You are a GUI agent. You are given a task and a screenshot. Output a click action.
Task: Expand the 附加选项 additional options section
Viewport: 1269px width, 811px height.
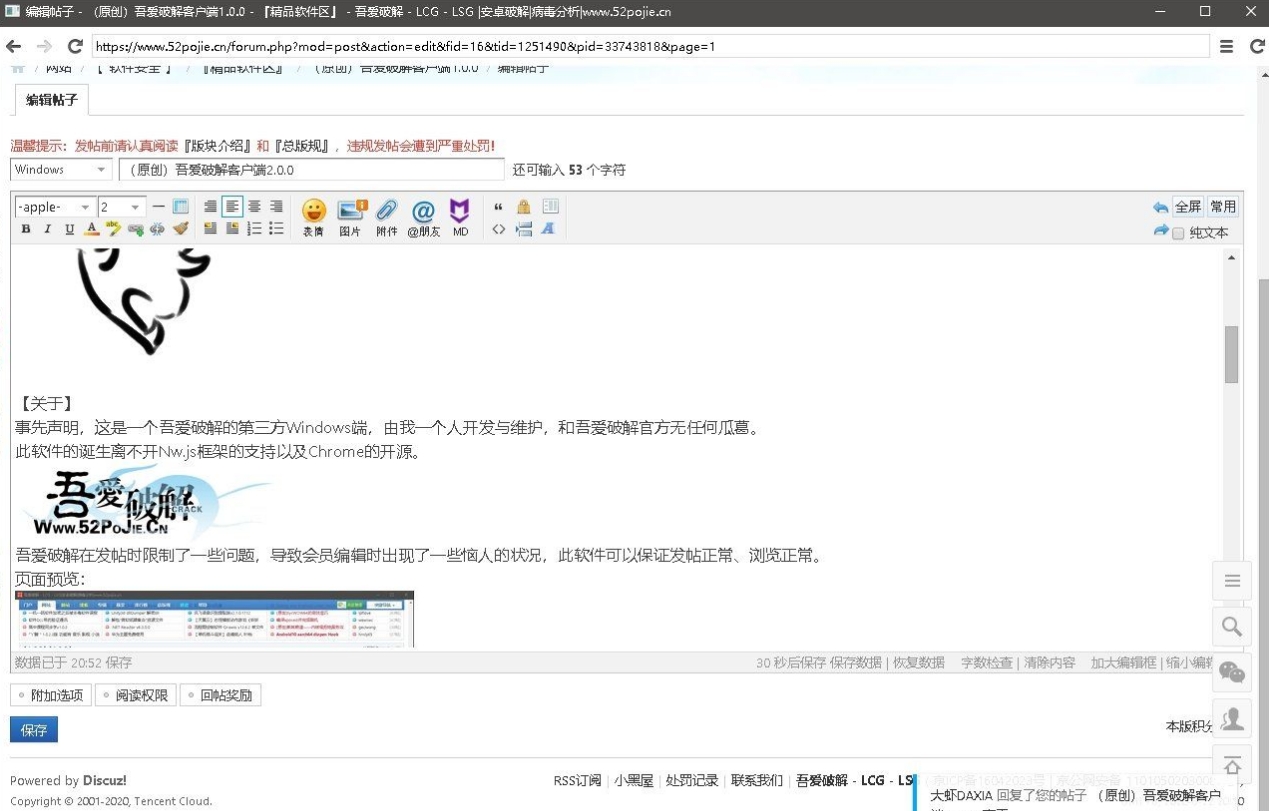click(51, 695)
